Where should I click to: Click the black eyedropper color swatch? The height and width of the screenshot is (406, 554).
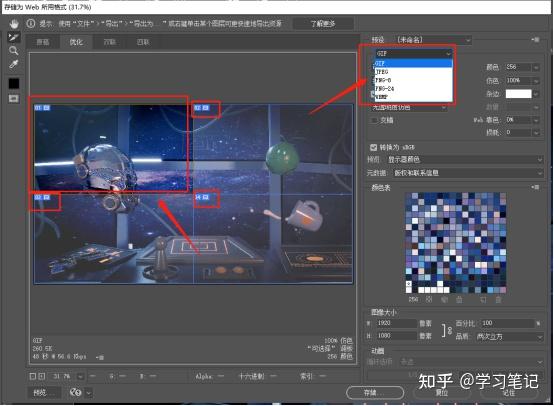[x=14, y=83]
